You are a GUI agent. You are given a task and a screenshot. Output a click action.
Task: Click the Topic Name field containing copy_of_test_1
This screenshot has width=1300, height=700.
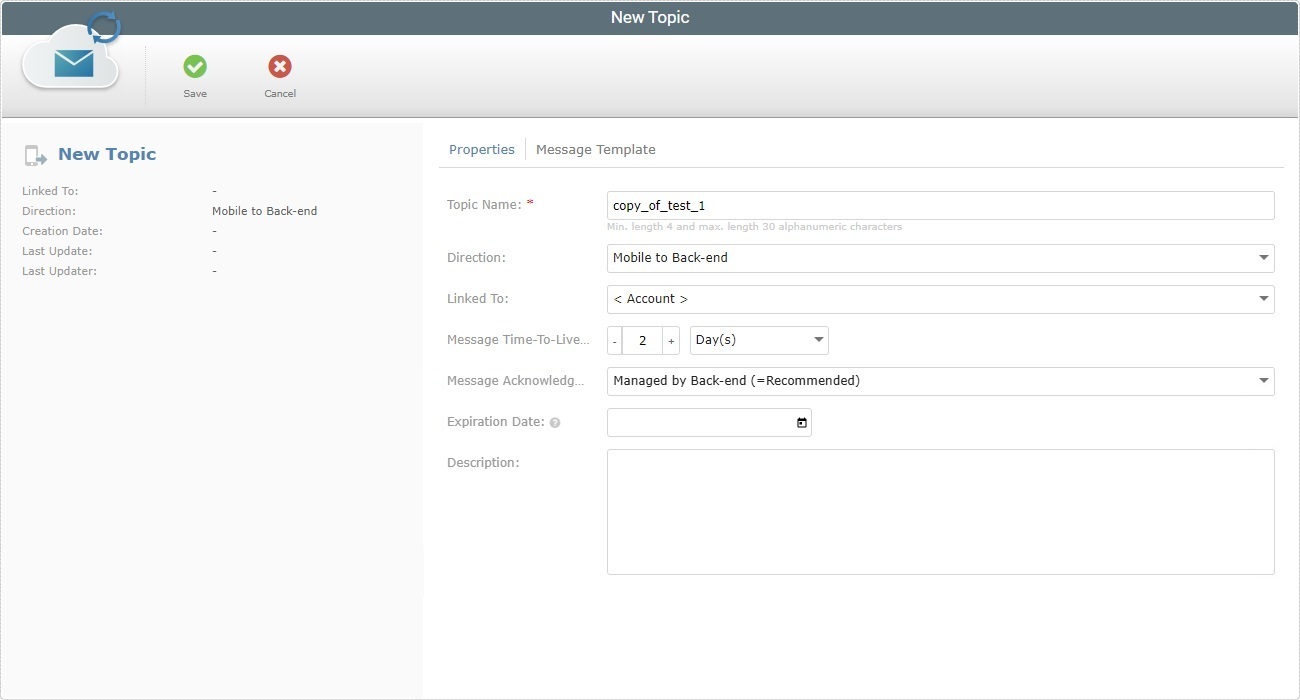coord(940,205)
